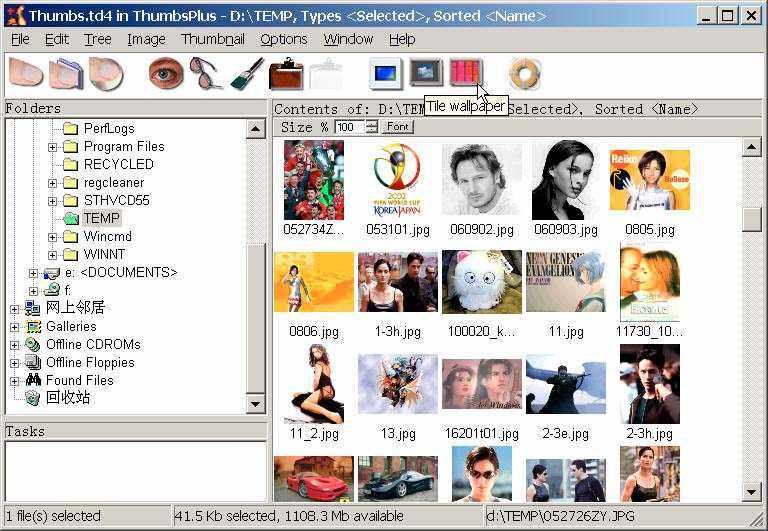Click the stacked thumbnails toolbar icon
Viewport: 768px width, 531px height.
(x=66, y=73)
